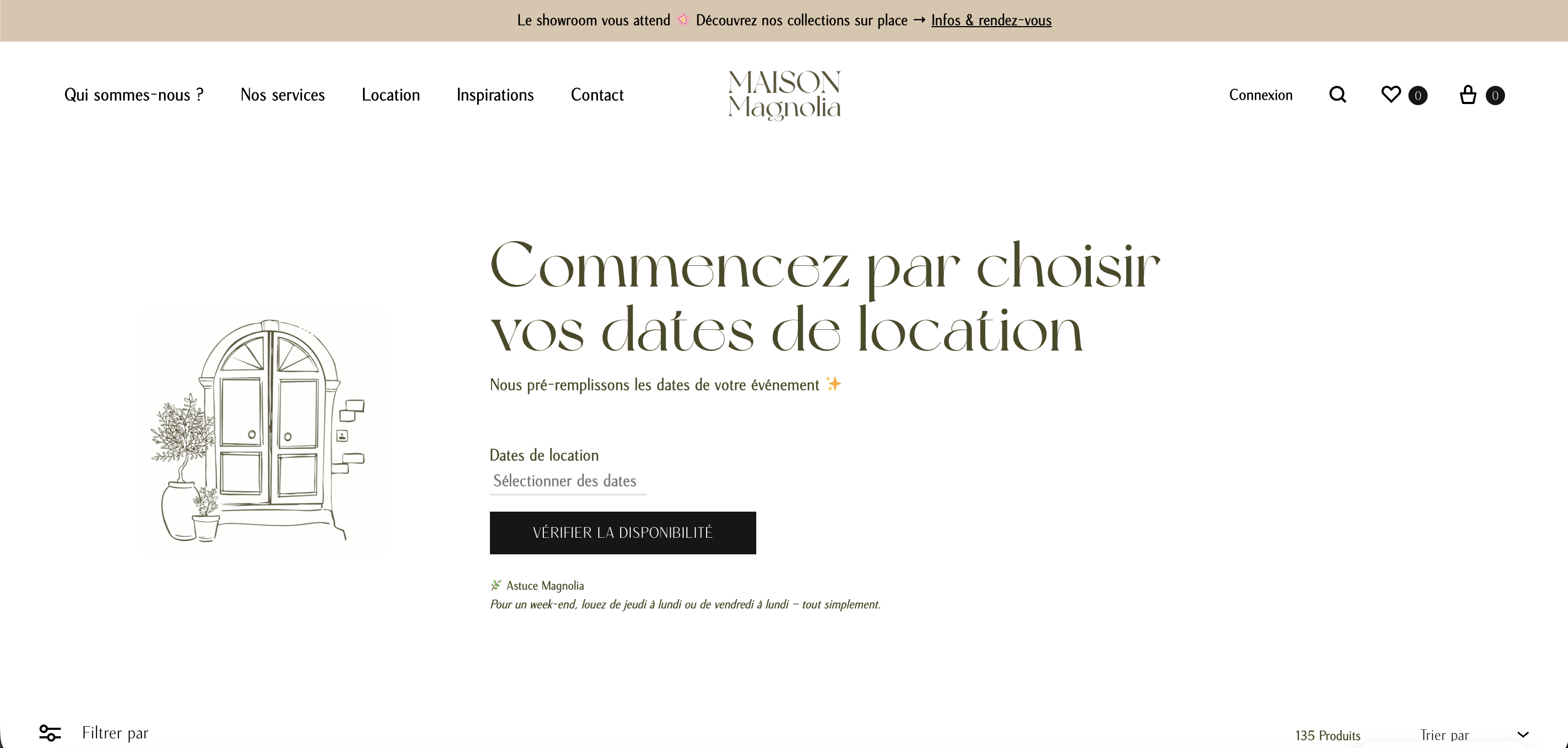Image resolution: width=1568 pixels, height=748 pixels.
Task: Follow the Infos & rendez-vous link
Action: (991, 20)
